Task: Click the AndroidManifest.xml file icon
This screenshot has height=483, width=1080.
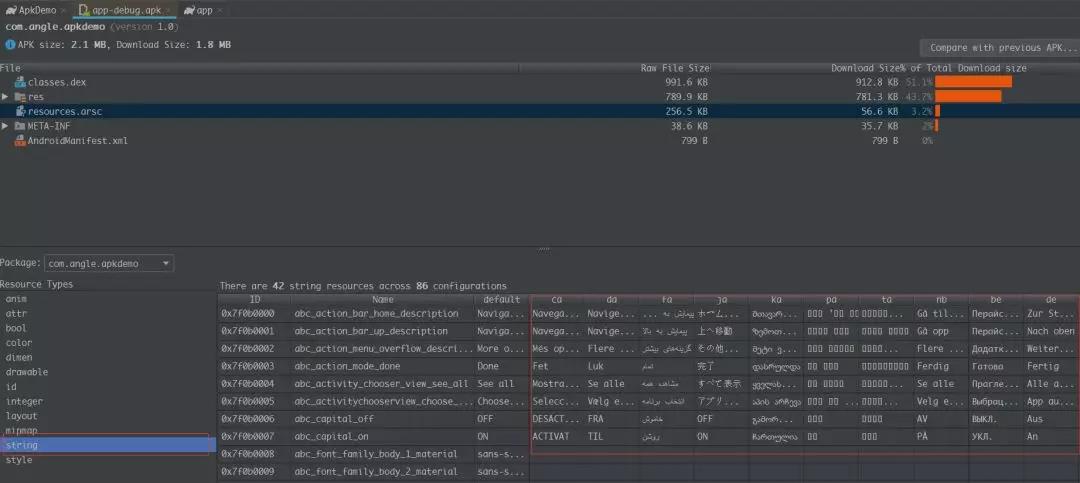Action: tap(20, 141)
